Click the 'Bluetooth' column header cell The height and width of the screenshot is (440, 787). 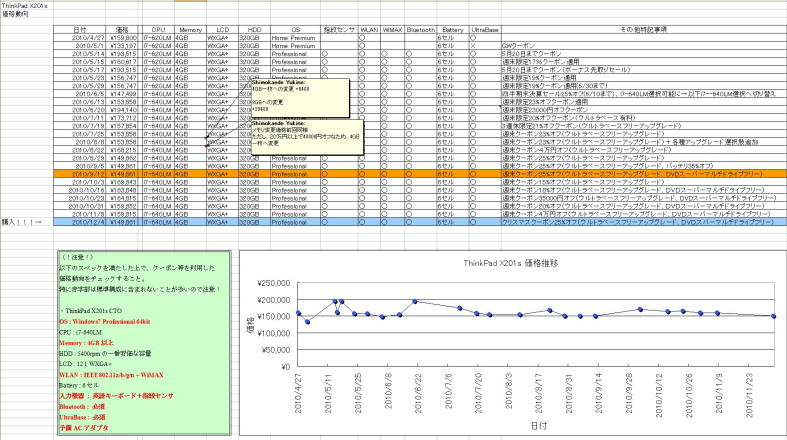(421, 30)
